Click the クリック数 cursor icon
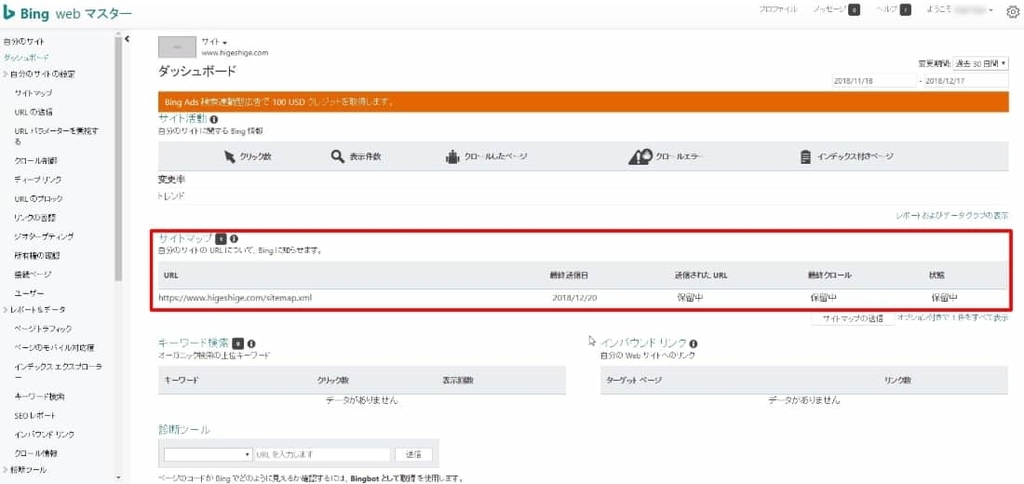The height and width of the screenshot is (484, 1024). pyautogui.click(x=229, y=157)
